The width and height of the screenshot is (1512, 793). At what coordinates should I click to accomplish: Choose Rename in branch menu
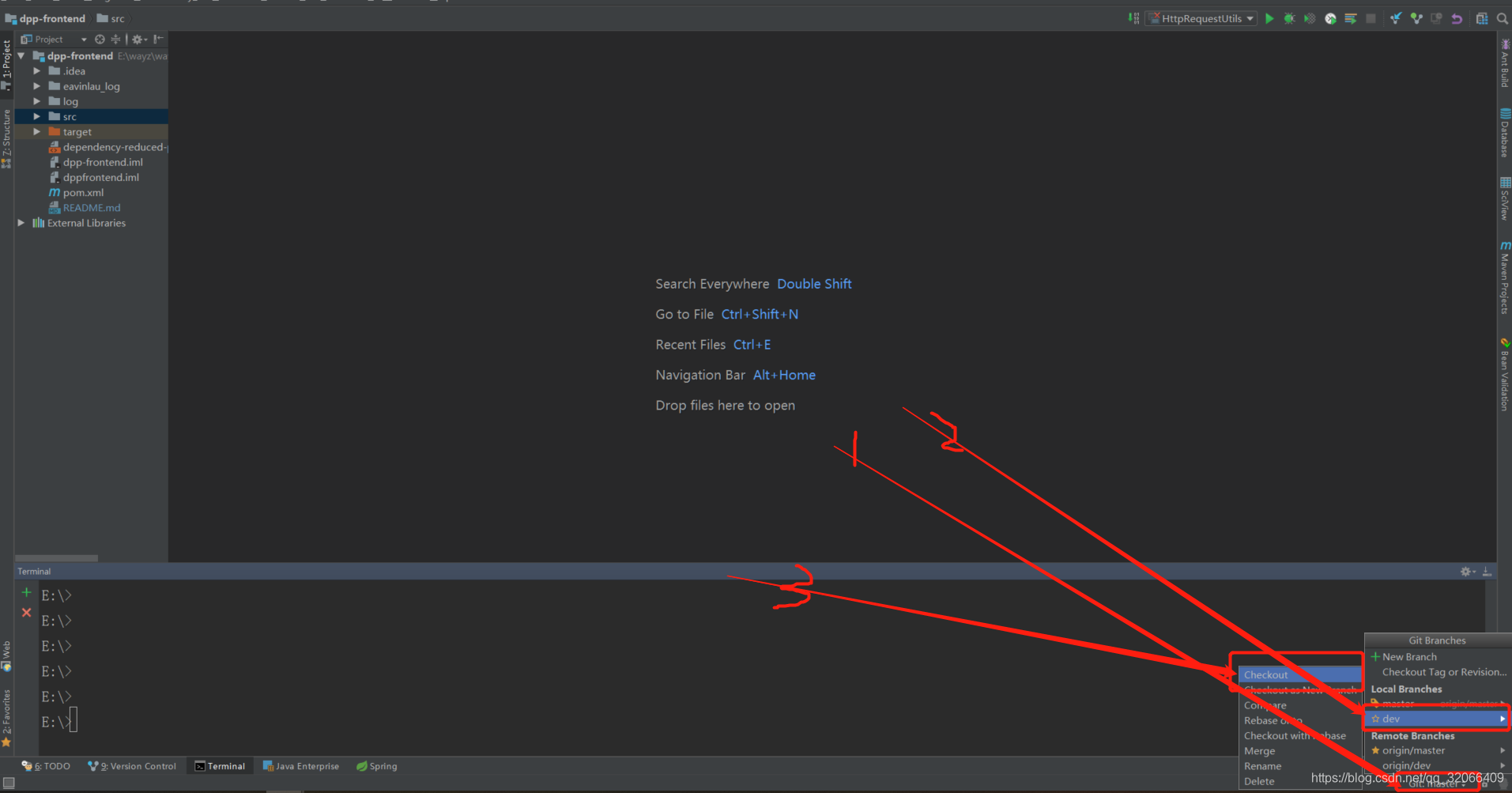(x=1299, y=766)
